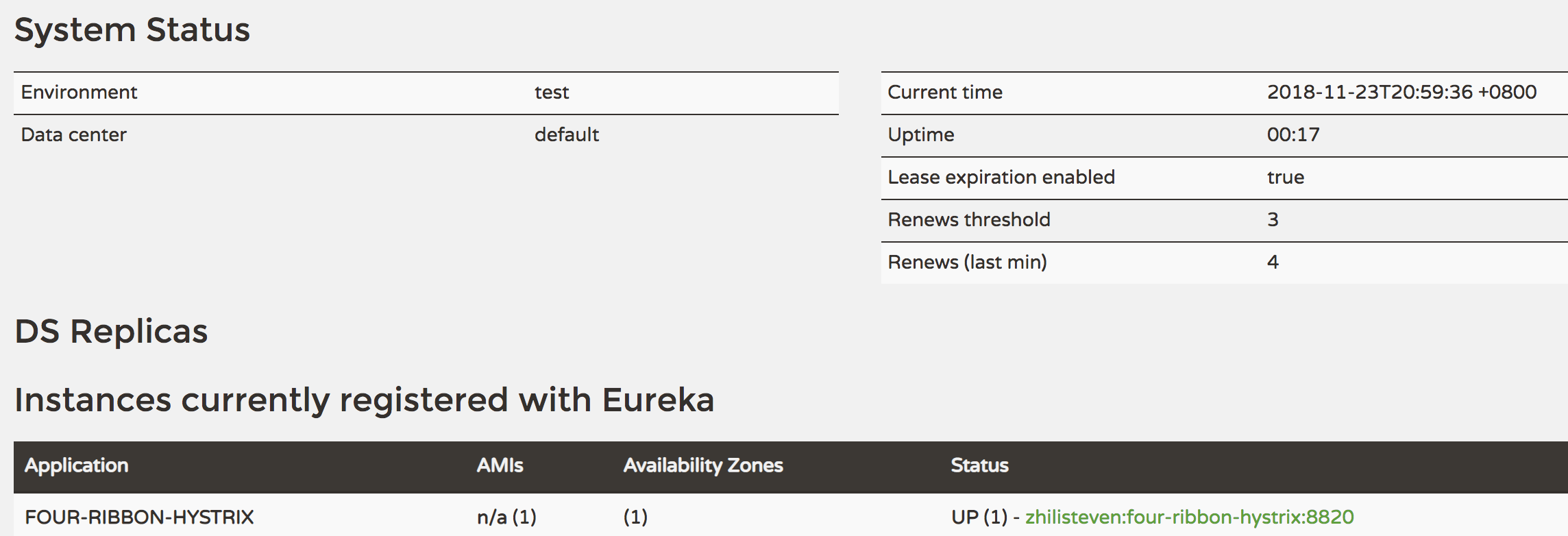1568x536 pixels.
Task: Select the Status column header
Action: tap(979, 465)
